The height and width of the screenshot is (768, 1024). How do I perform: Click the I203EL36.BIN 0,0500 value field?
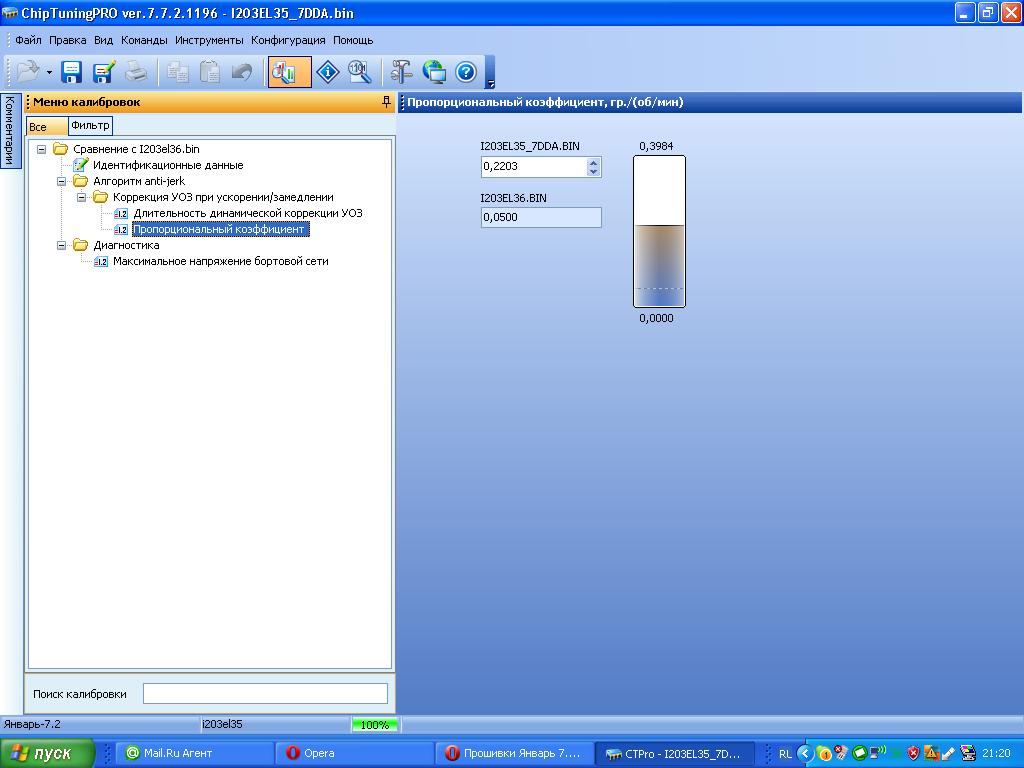point(541,217)
